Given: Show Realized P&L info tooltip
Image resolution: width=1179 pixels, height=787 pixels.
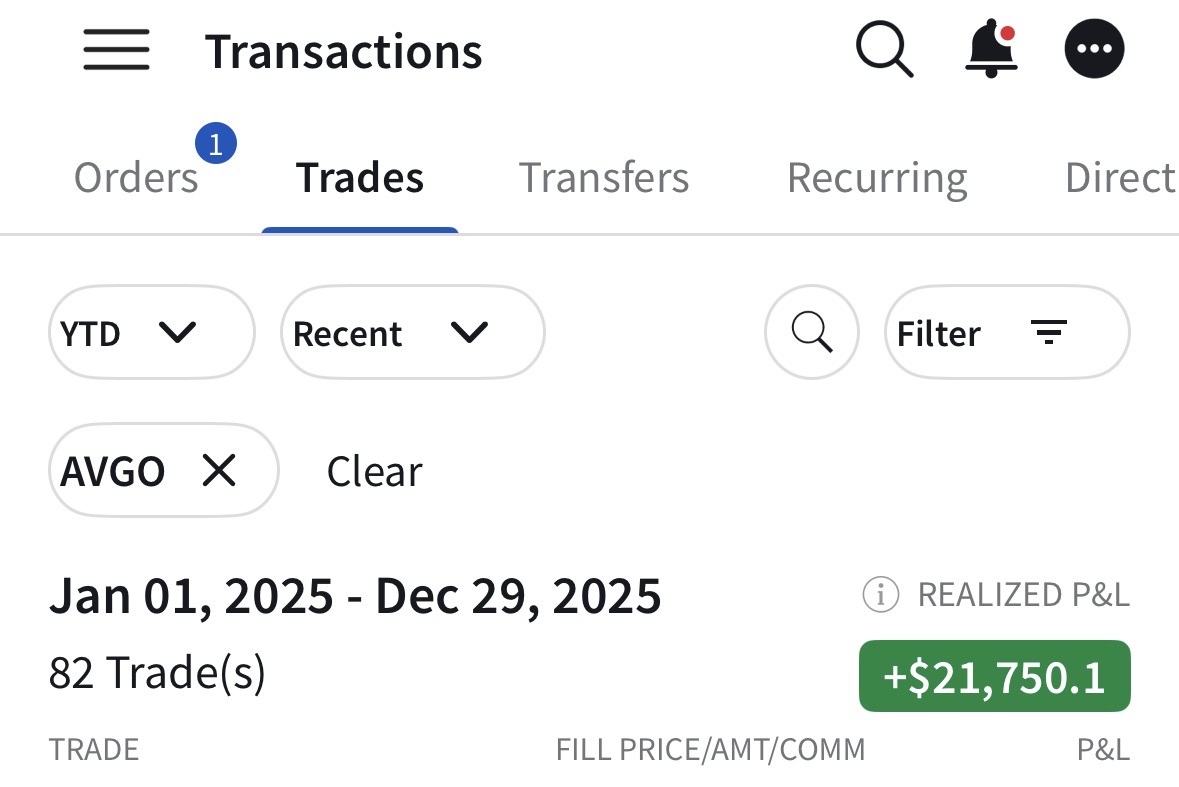Looking at the screenshot, I should tap(880, 595).
